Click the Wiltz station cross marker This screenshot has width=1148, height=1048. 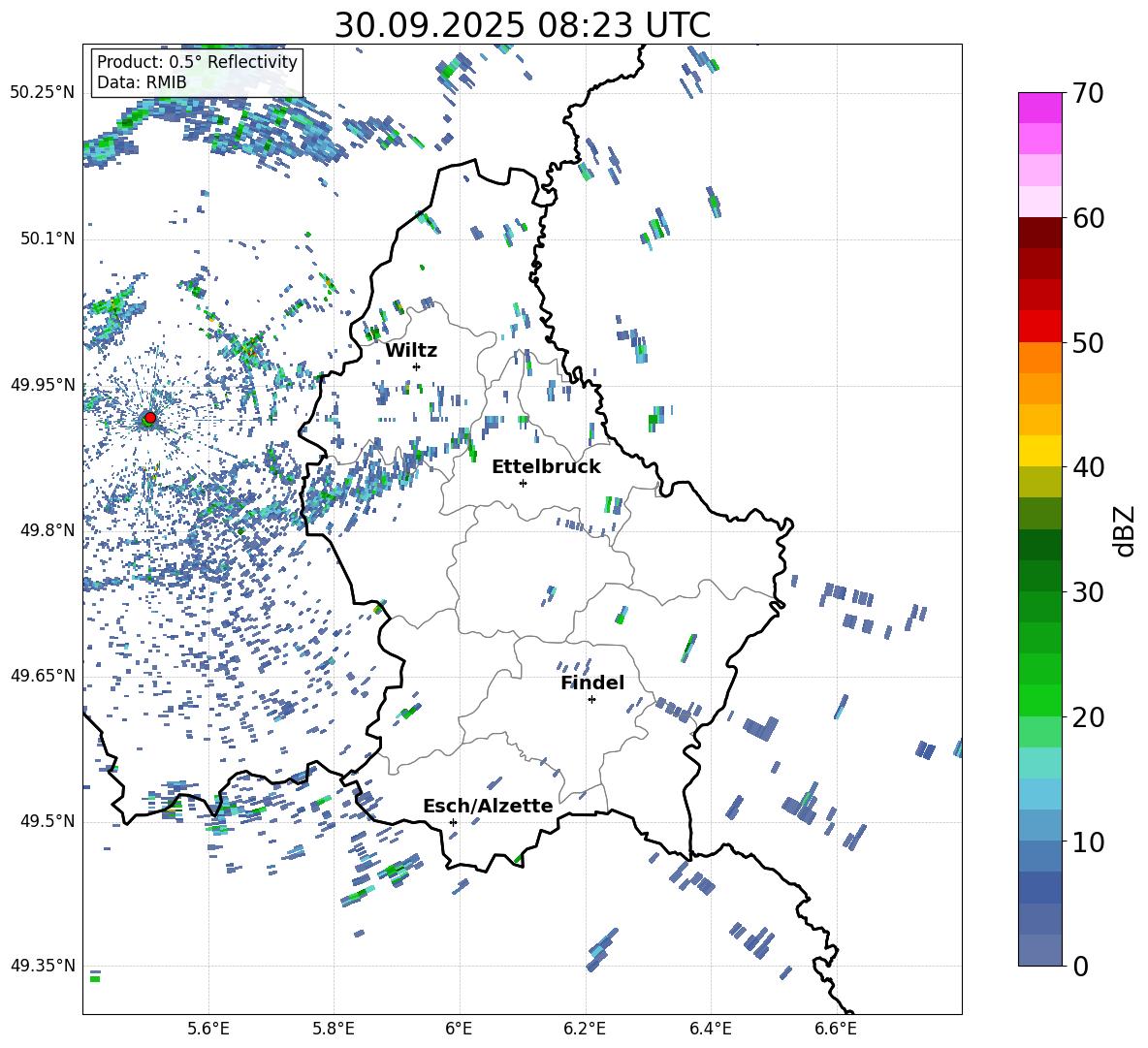417,366
